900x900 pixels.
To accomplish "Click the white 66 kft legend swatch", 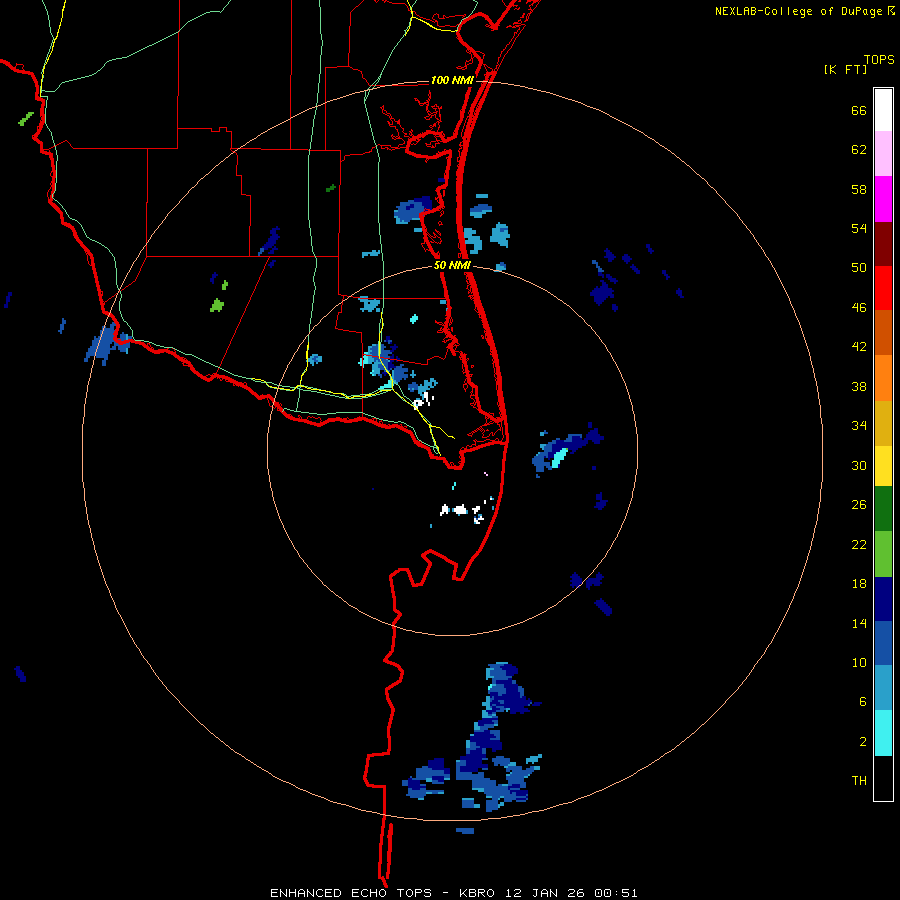I will 883,110.
